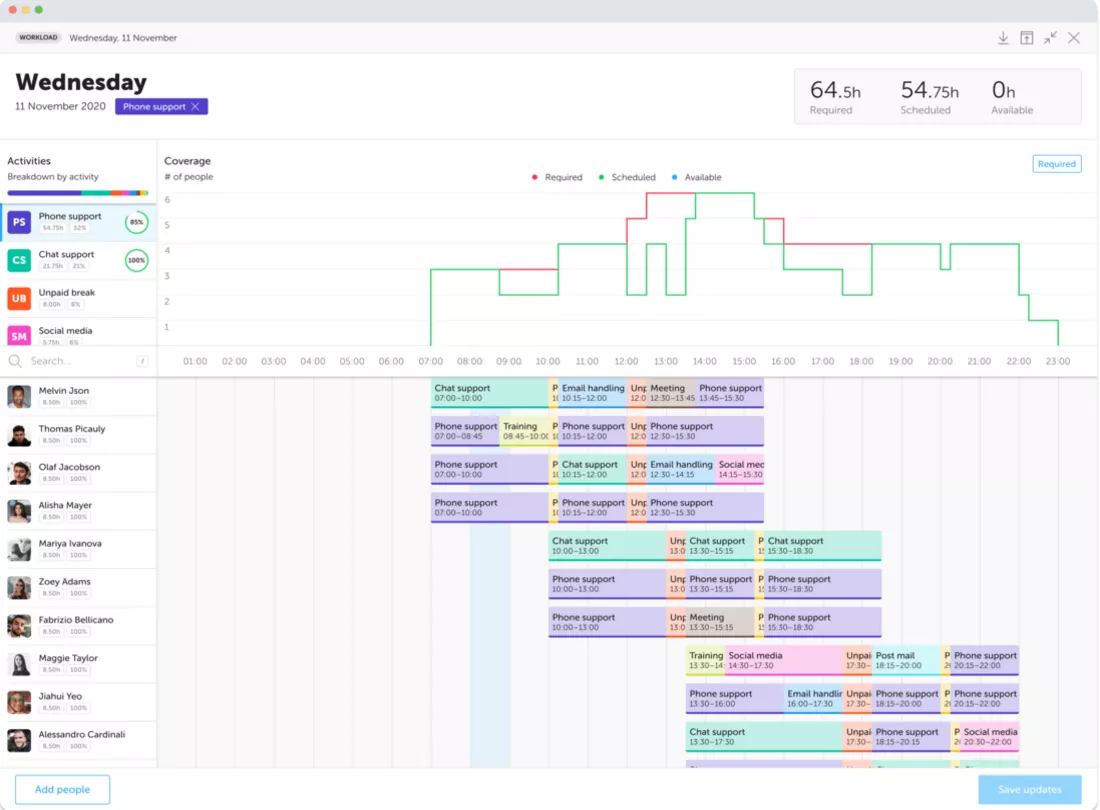The image size is (1100, 810).
Task: Click the SM Social media icon
Action: [19, 336]
